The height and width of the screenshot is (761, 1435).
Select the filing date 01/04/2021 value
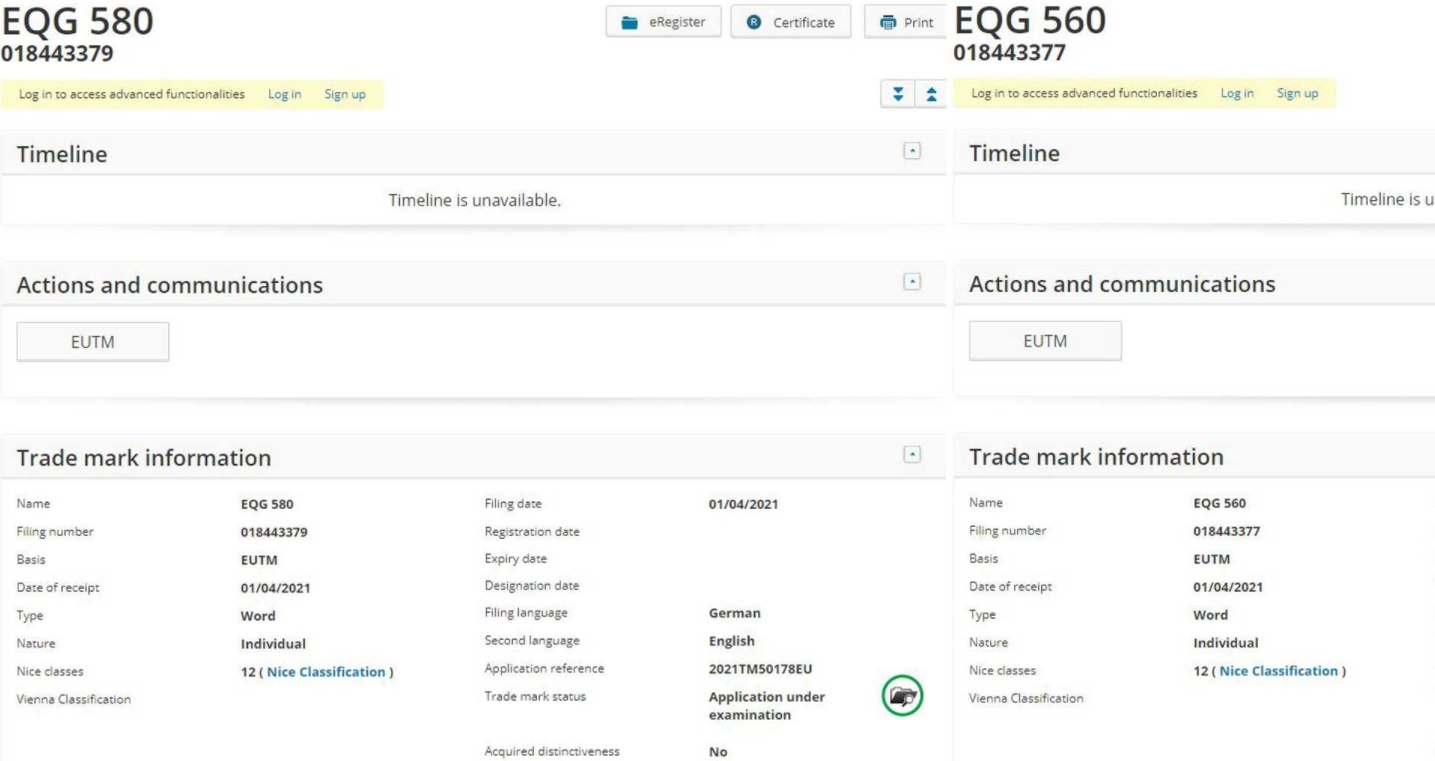(x=743, y=504)
